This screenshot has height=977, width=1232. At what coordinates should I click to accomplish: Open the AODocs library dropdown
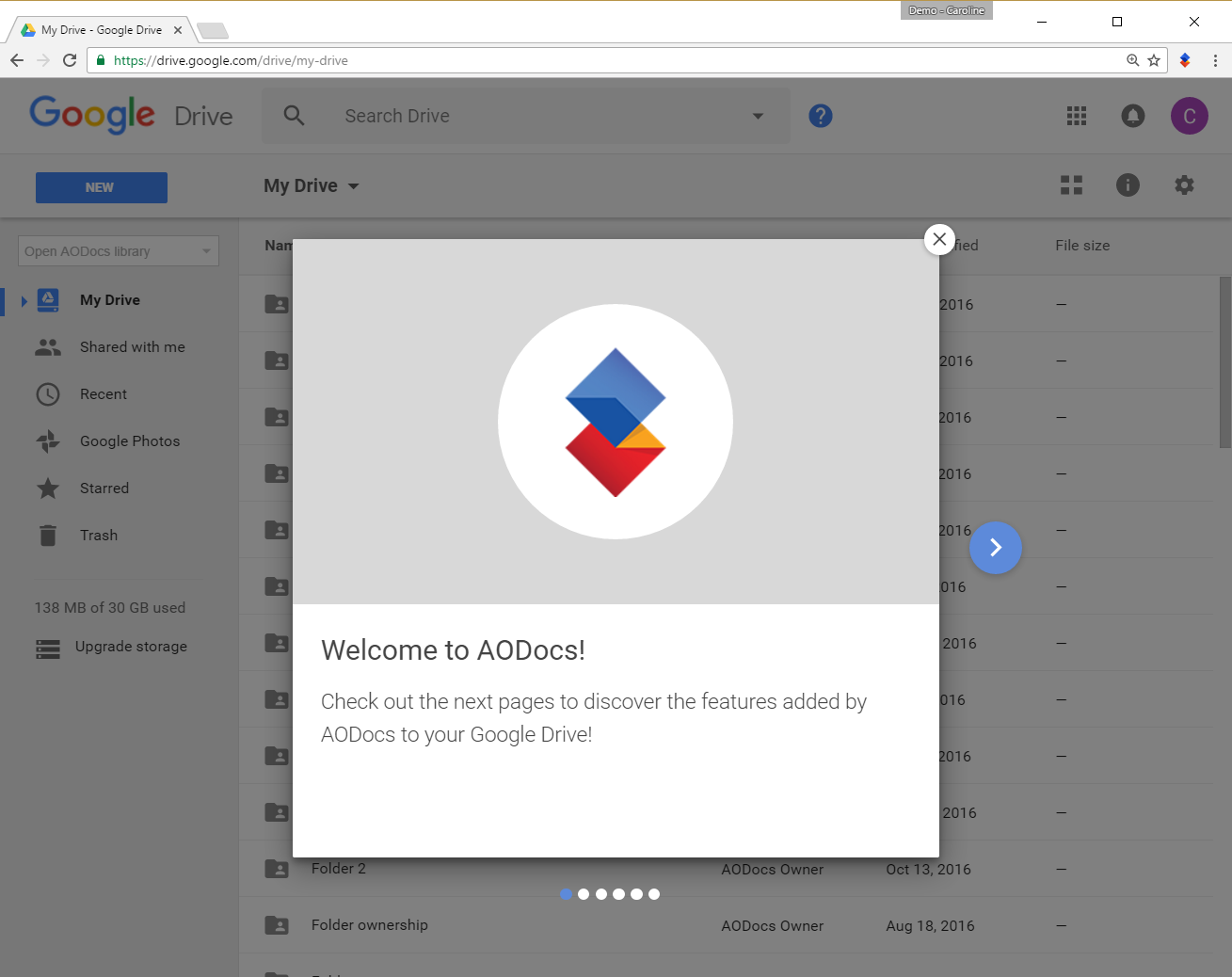click(x=119, y=251)
